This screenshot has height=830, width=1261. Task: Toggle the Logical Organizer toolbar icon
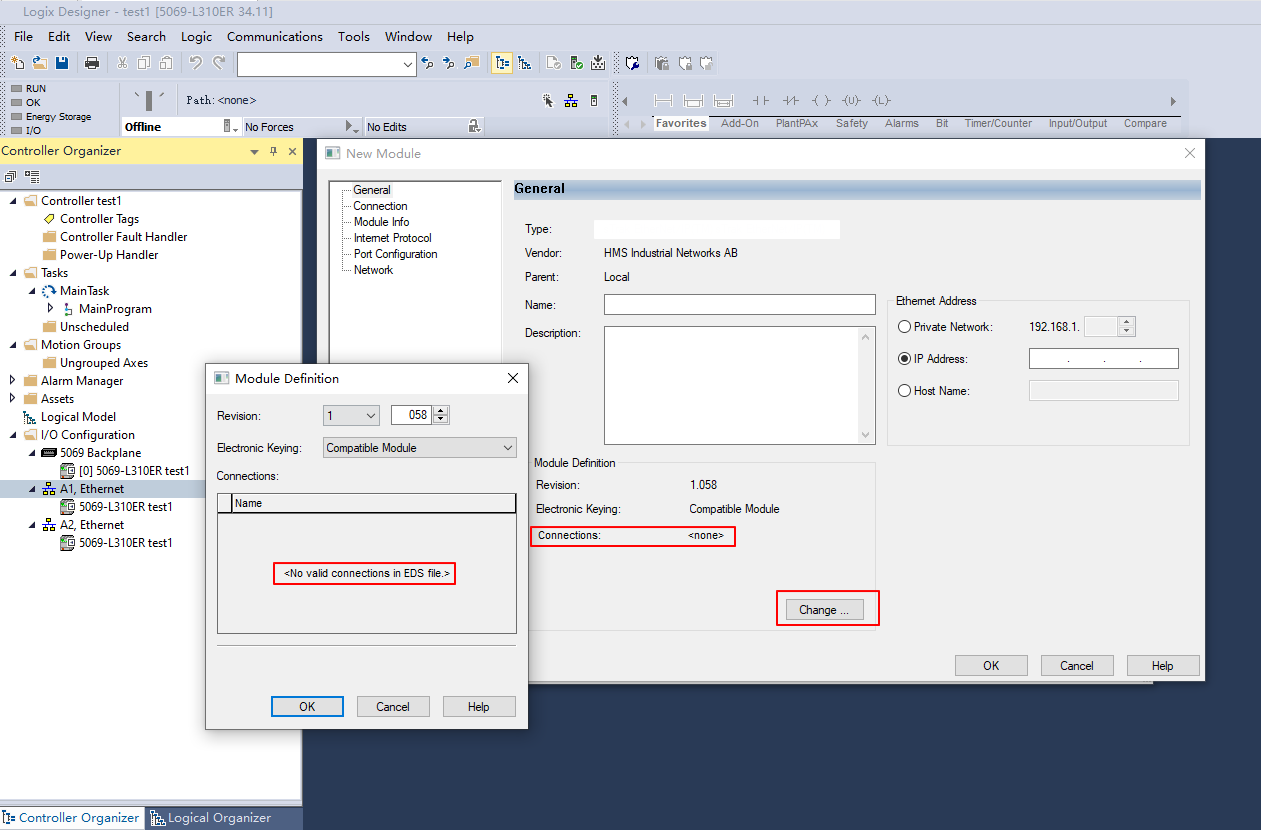click(524, 63)
